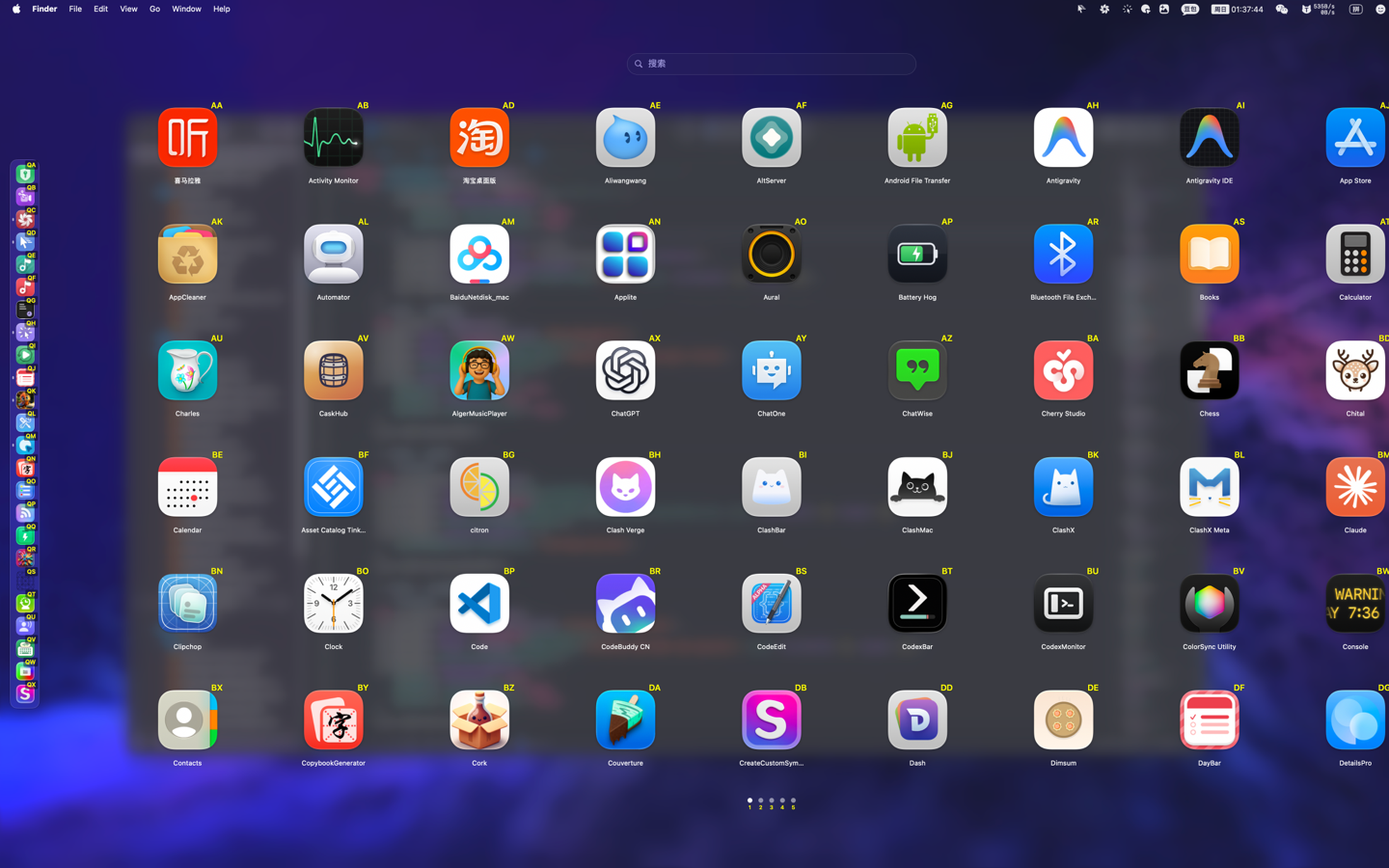Open Visual Studio Code
Screen dimensions: 1389x868
[479, 604]
